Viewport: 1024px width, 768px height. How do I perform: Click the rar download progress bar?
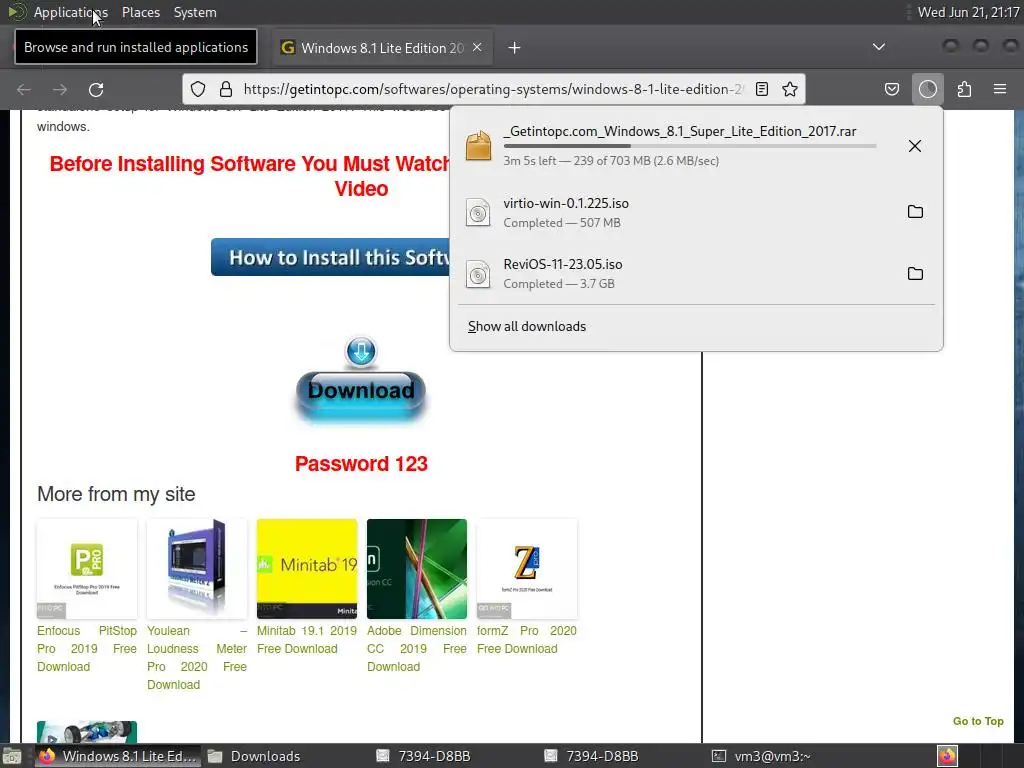(690, 146)
